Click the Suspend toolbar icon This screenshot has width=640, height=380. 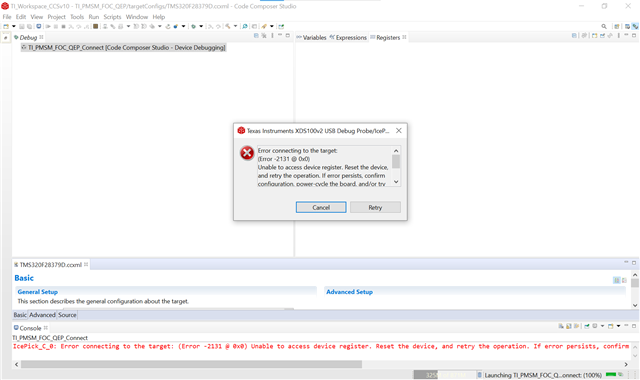click(x=56, y=26)
